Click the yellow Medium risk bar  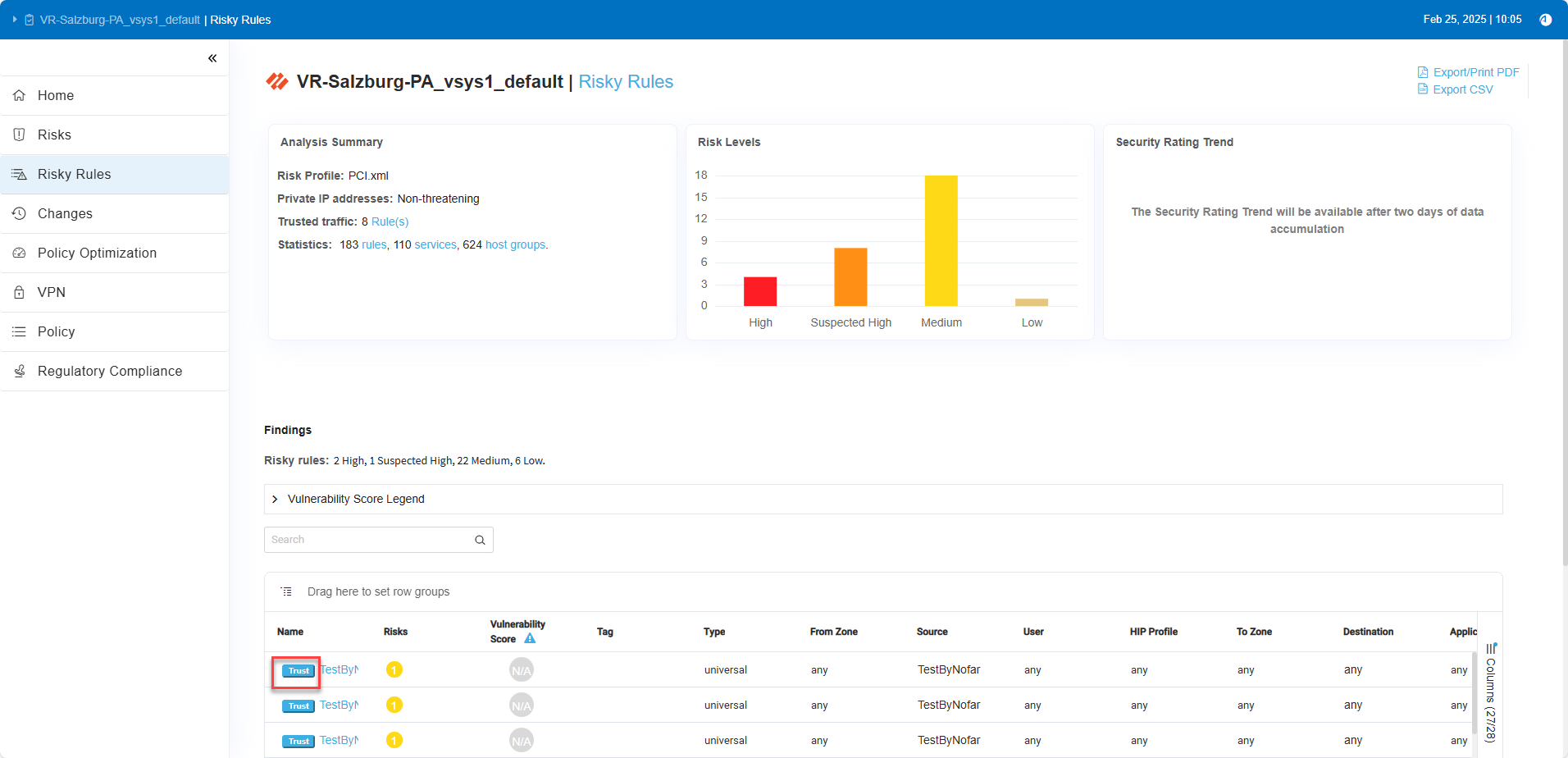[941, 240]
